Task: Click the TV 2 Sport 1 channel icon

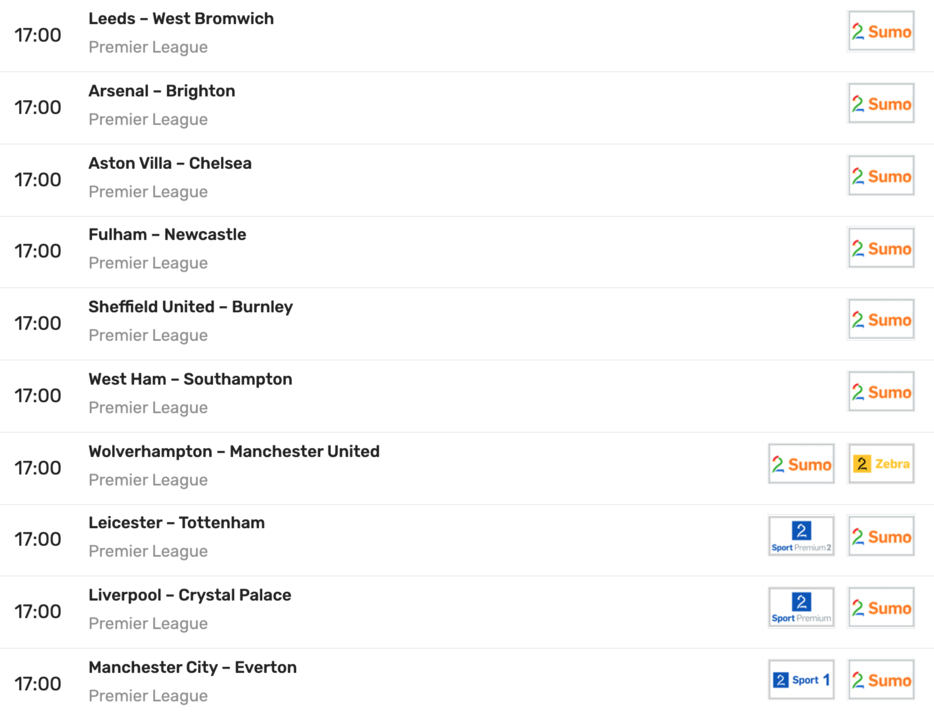Action: 801,680
